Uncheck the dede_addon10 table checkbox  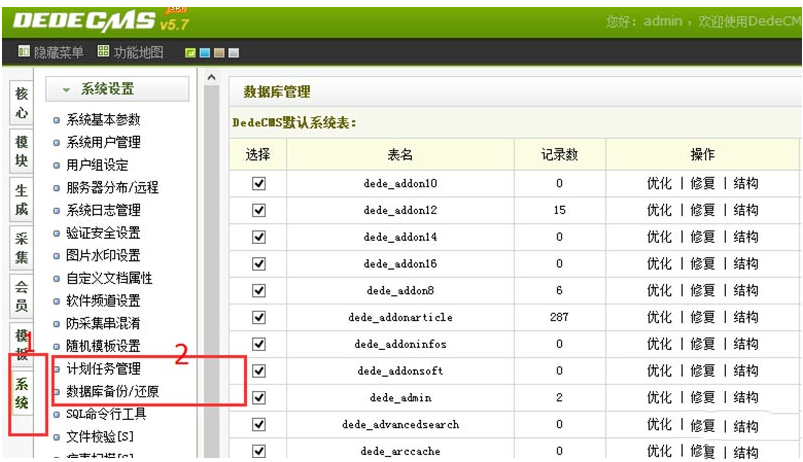coord(259,184)
